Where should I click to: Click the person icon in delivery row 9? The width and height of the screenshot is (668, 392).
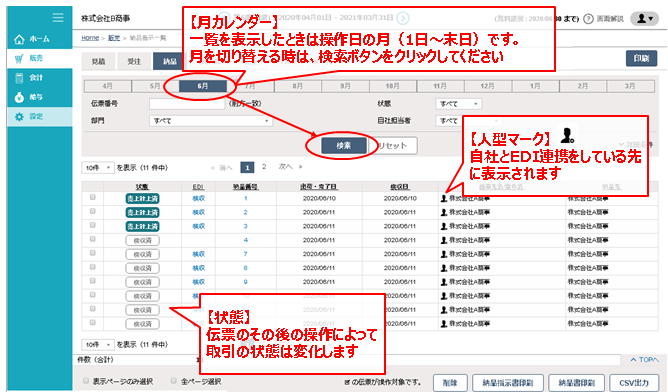443,282
